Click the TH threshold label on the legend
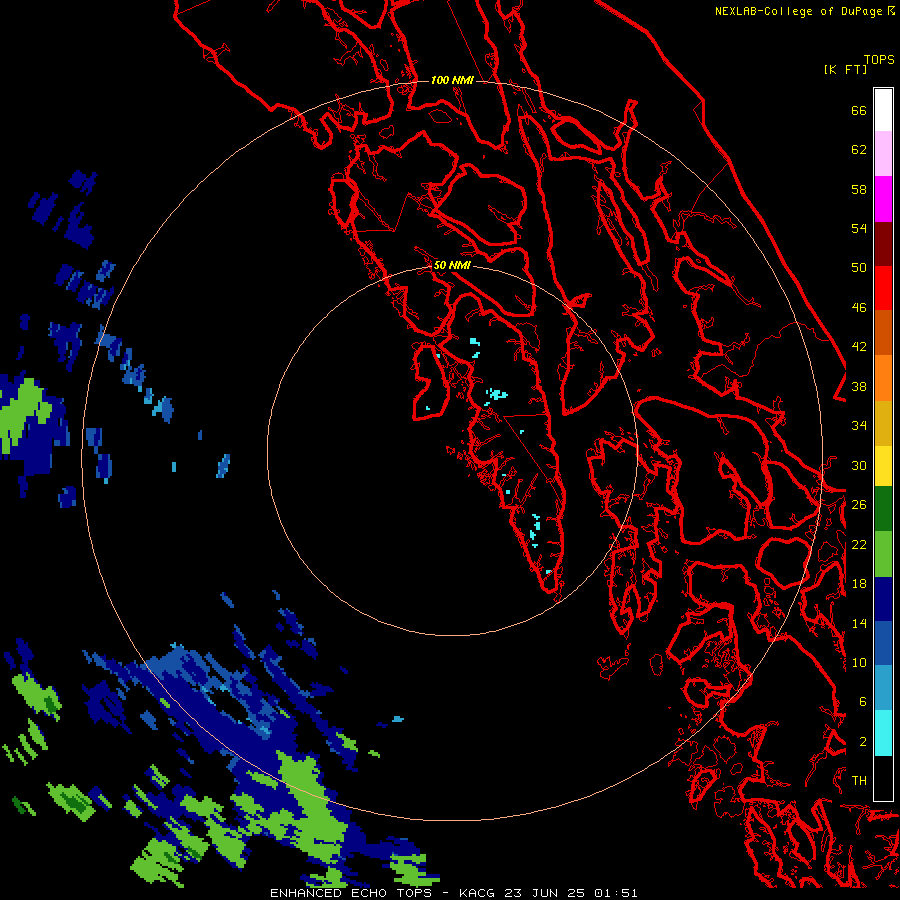The image size is (900, 900). 859,781
